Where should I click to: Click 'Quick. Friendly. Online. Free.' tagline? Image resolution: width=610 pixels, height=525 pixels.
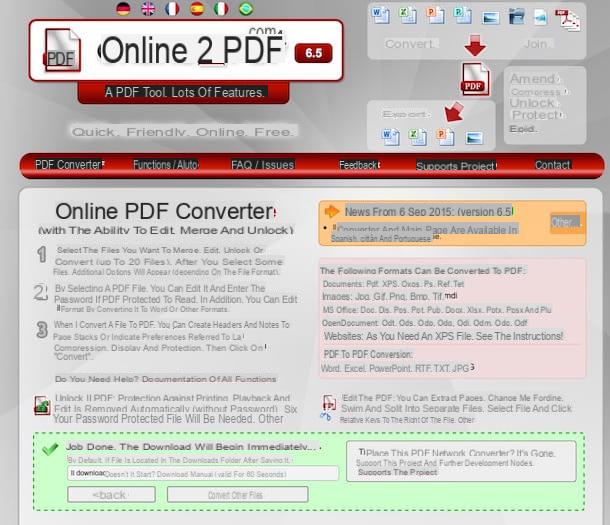(182, 132)
